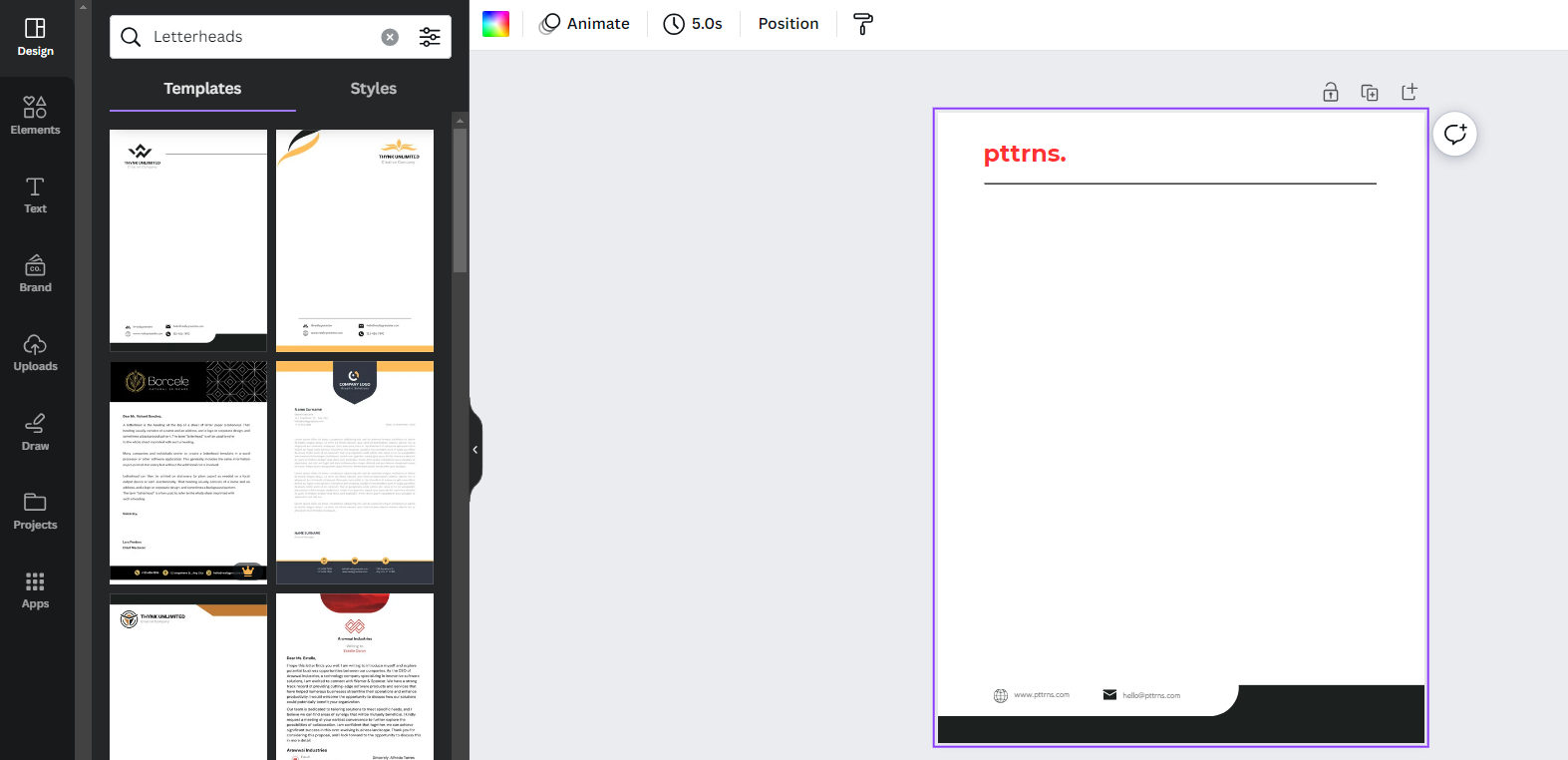The image size is (1568, 760).
Task: Lock the page with padlock icon
Action: click(1331, 93)
